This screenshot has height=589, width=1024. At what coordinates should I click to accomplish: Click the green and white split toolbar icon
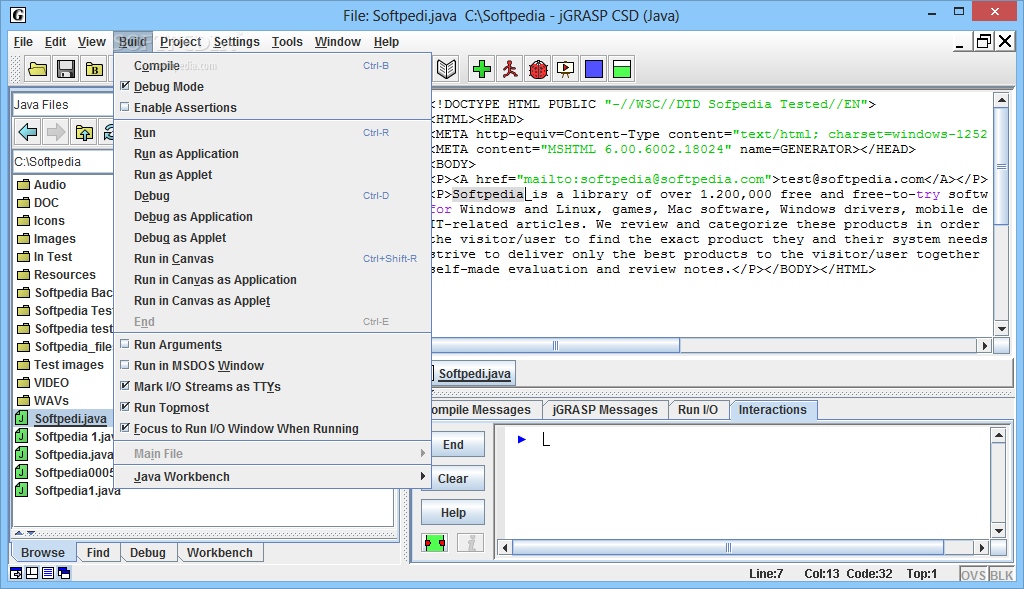(622, 69)
